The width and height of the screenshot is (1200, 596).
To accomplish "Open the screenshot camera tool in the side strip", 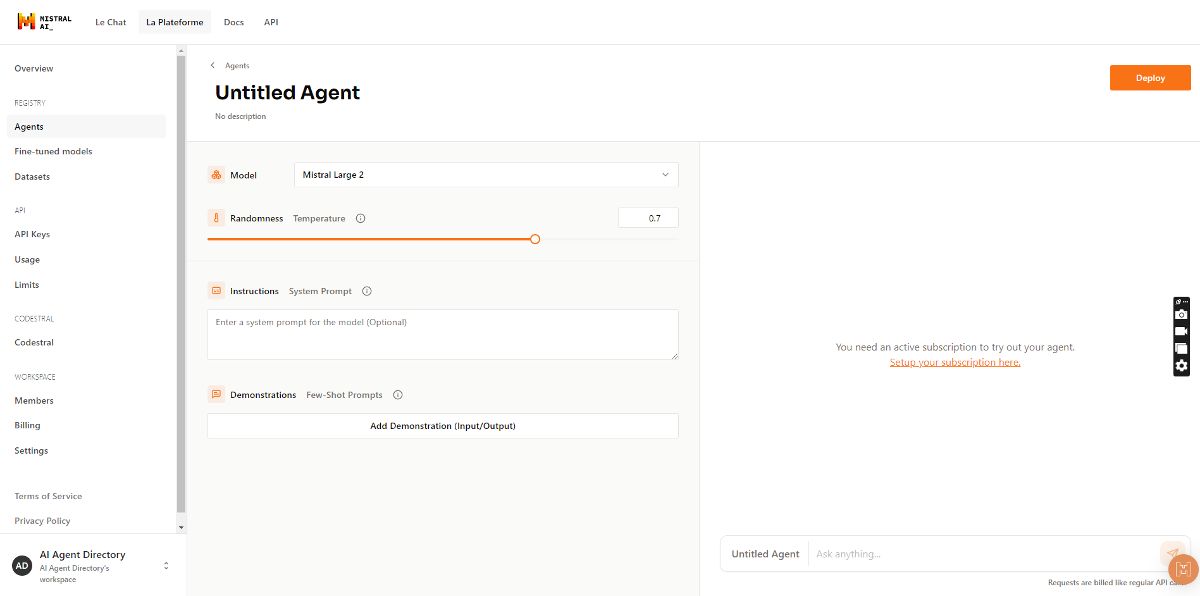I will tap(1181, 314).
